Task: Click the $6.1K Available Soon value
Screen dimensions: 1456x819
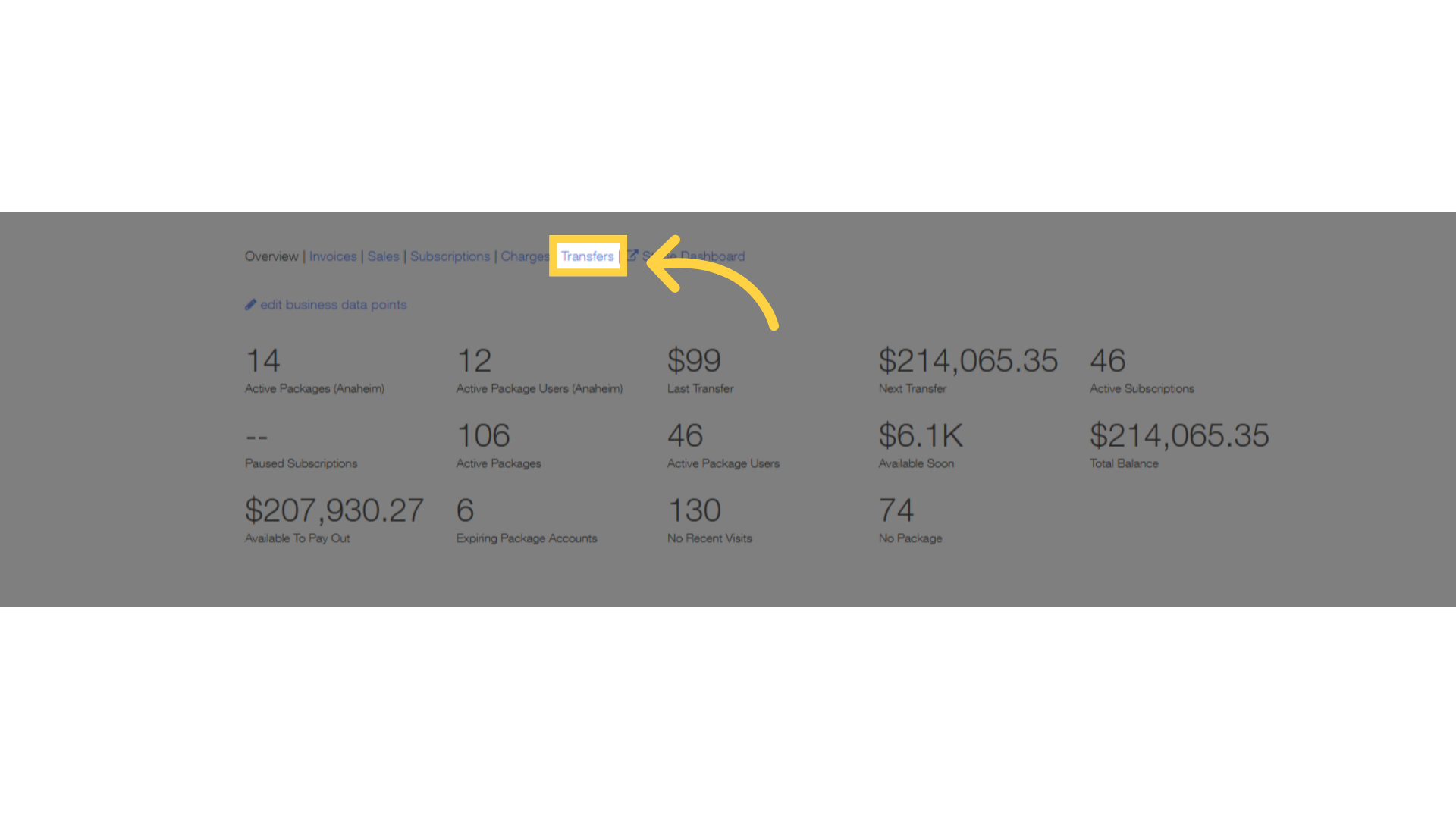Action: click(921, 435)
